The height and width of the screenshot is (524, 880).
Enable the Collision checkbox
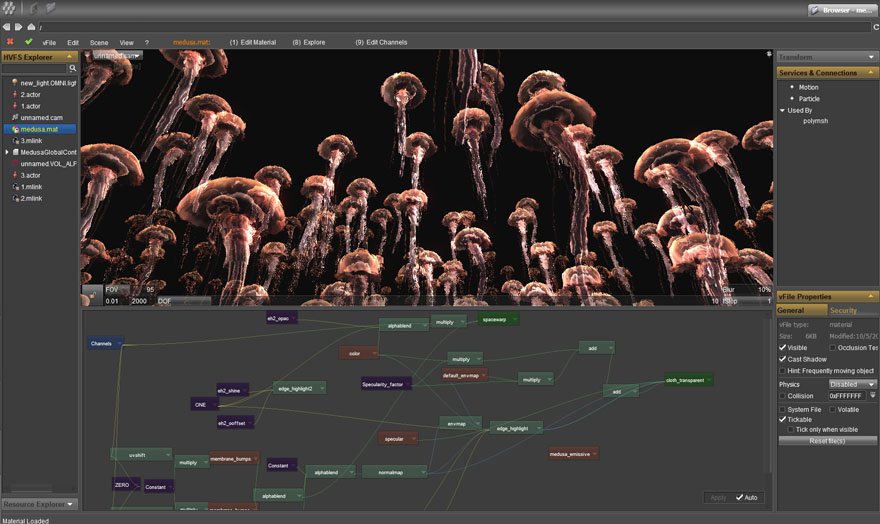(782, 396)
